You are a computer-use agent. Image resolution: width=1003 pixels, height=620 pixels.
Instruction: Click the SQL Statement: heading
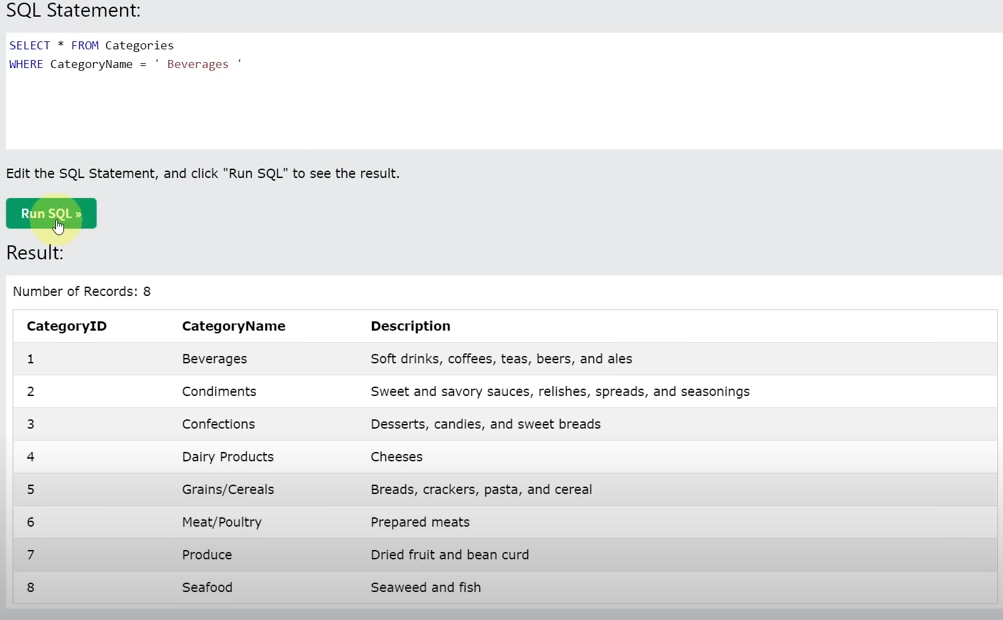tap(73, 10)
